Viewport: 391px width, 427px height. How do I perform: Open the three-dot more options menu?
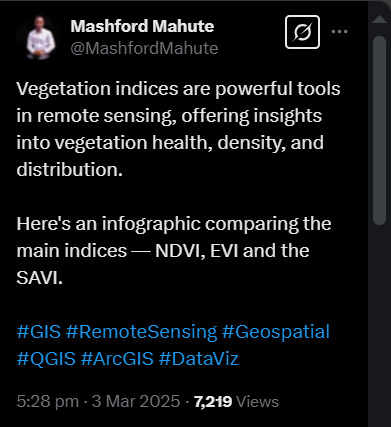(339, 32)
